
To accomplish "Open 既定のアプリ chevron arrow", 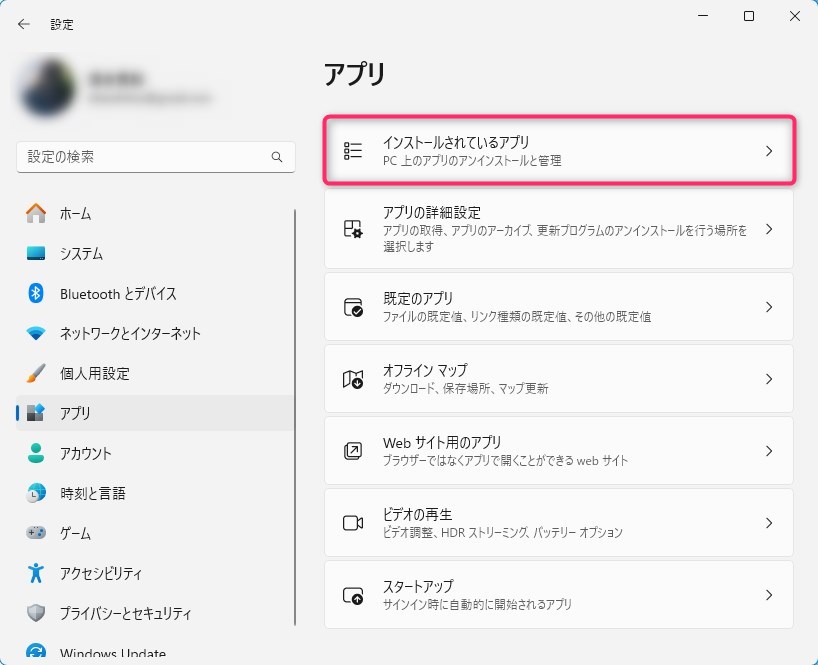I will (x=768, y=307).
